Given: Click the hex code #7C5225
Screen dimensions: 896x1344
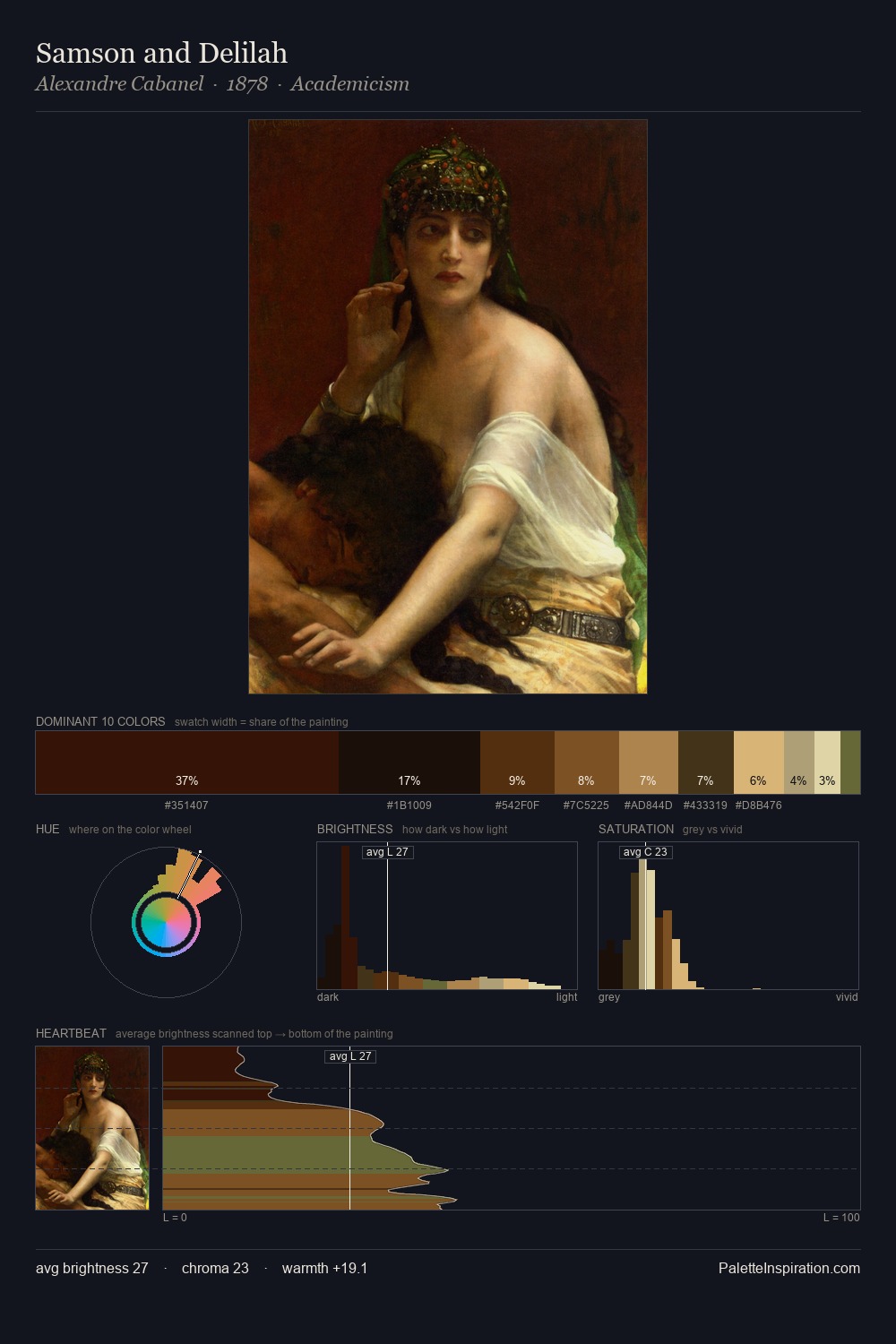Looking at the screenshot, I should coord(586,806).
